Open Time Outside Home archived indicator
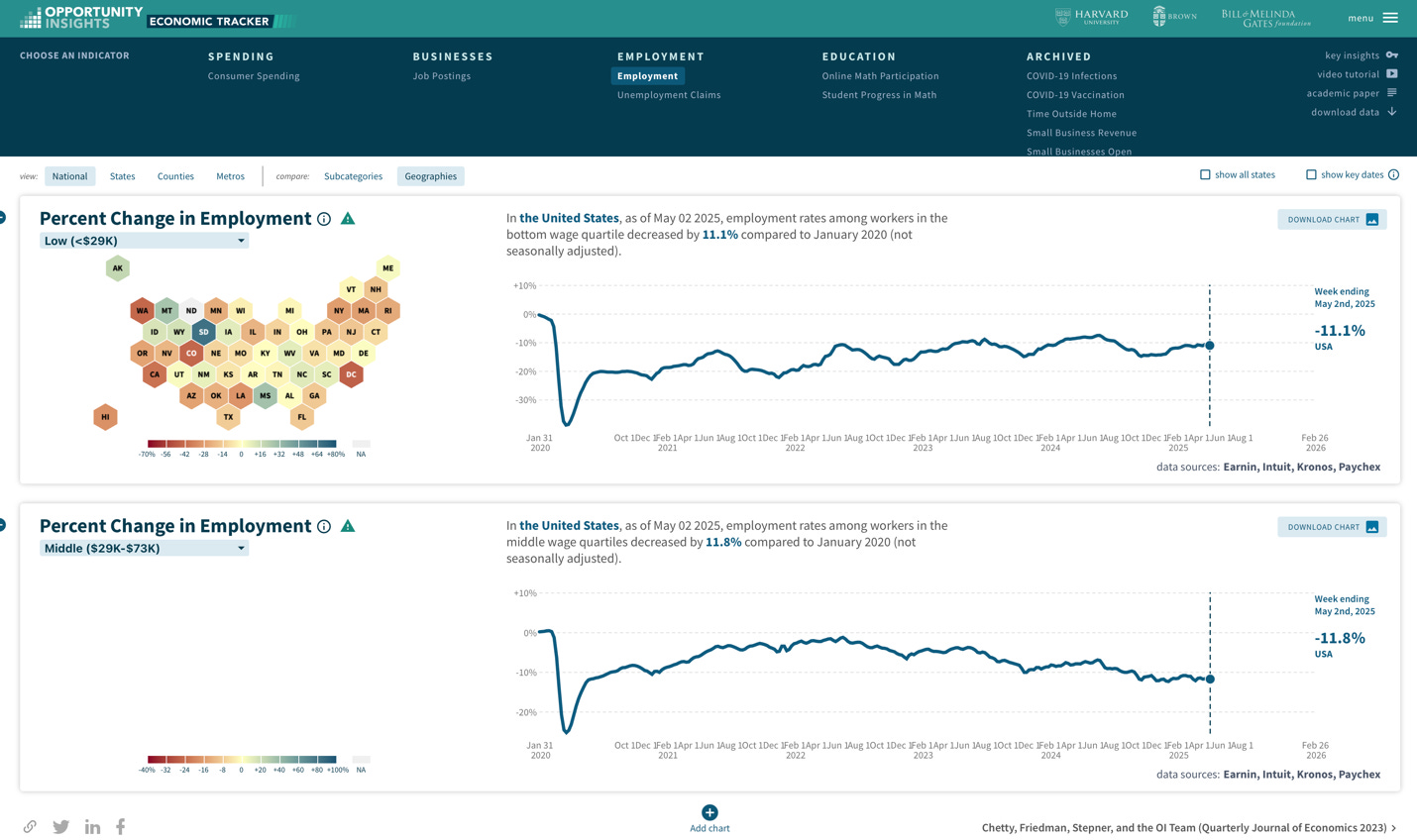 tap(1071, 114)
